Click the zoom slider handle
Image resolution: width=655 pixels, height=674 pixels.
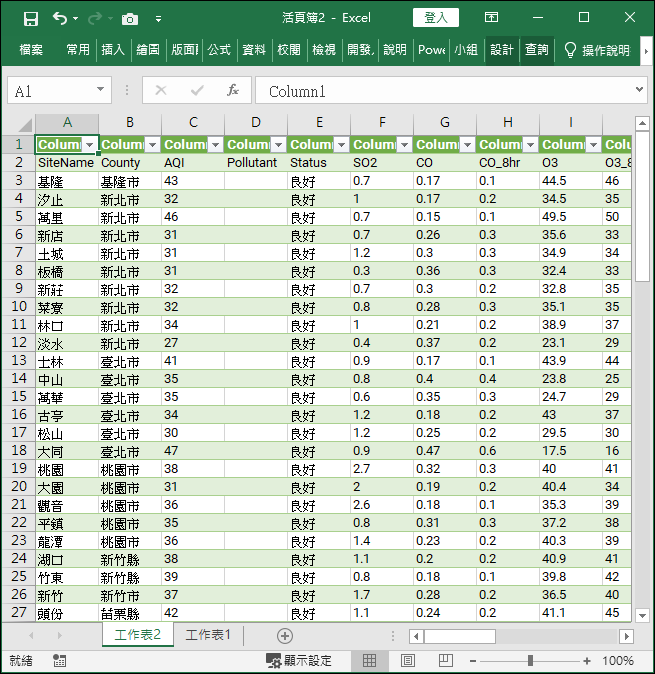pos(530,661)
